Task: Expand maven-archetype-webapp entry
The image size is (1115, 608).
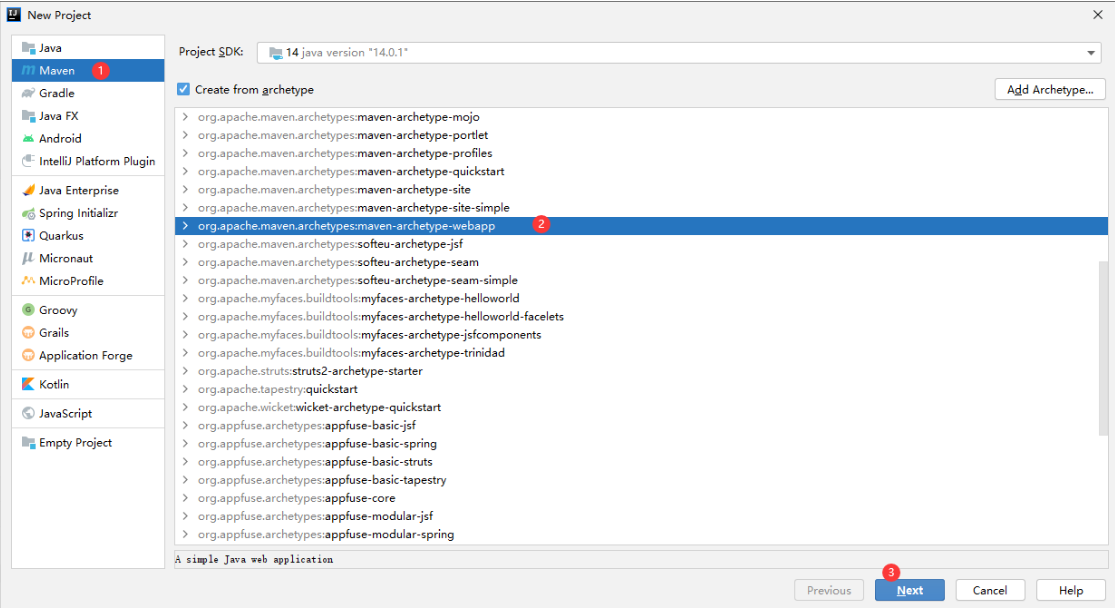Action: click(186, 225)
